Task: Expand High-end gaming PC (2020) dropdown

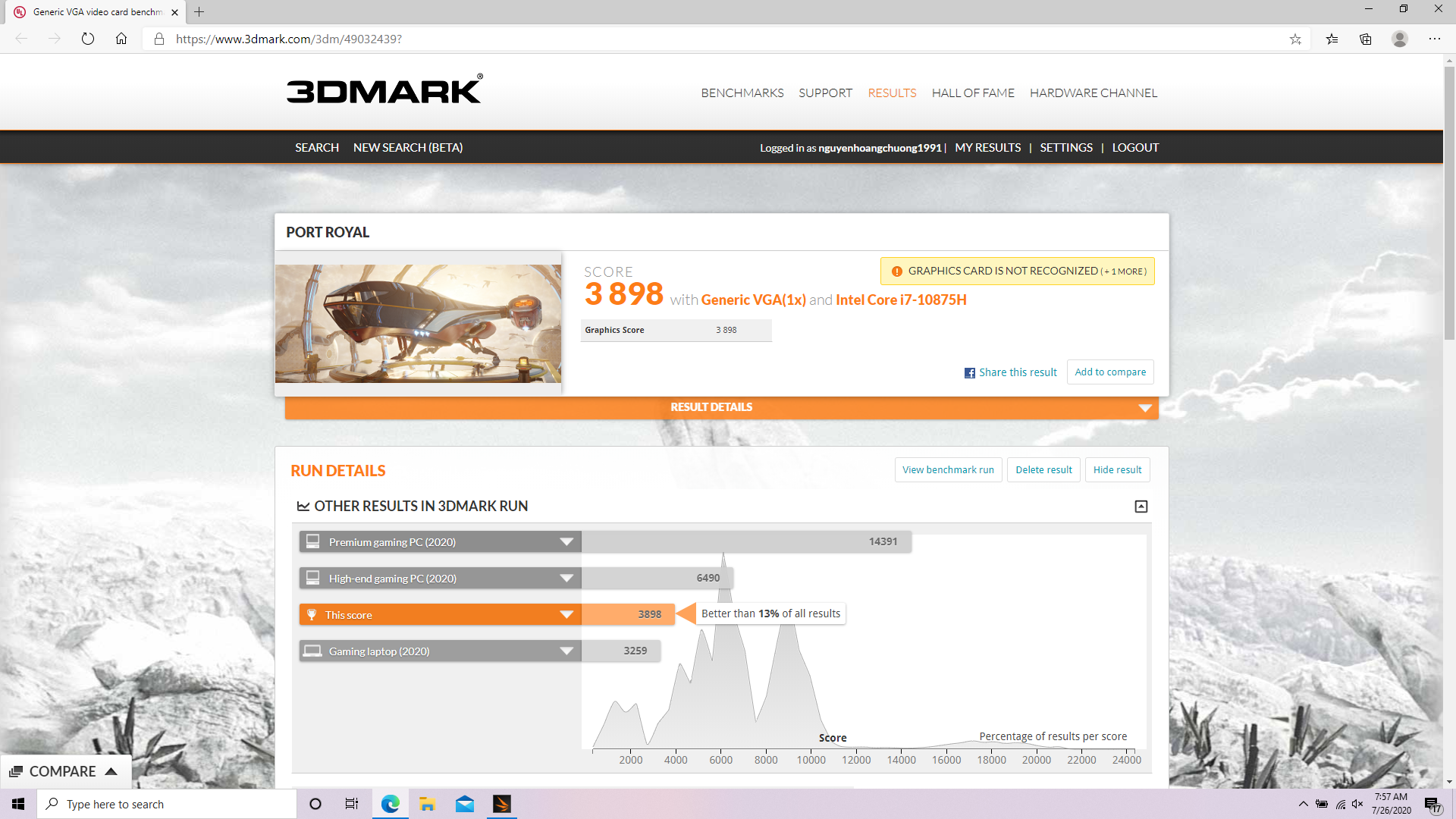Action: pyautogui.click(x=566, y=578)
